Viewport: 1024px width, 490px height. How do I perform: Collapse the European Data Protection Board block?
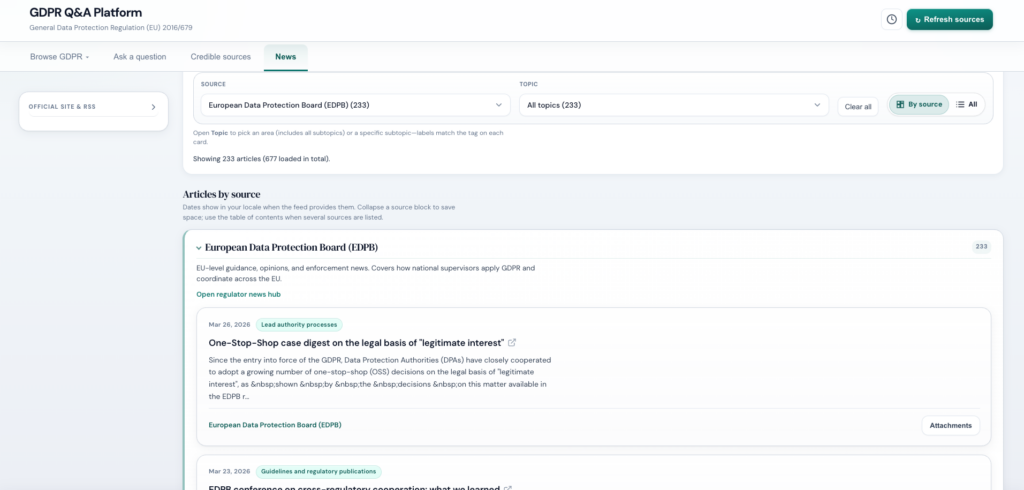[199, 248]
